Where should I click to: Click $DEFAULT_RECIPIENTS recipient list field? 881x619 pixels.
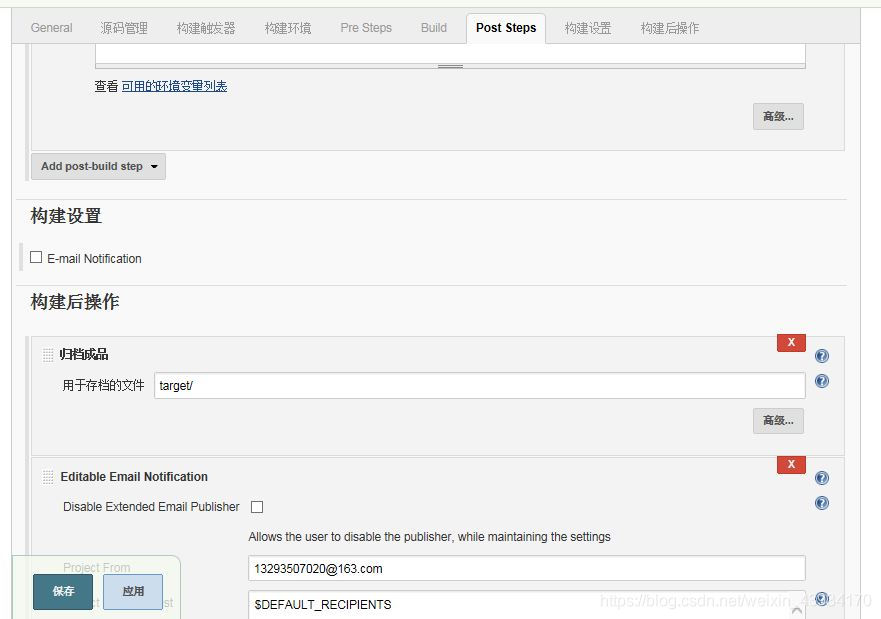pyautogui.click(x=526, y=604)
